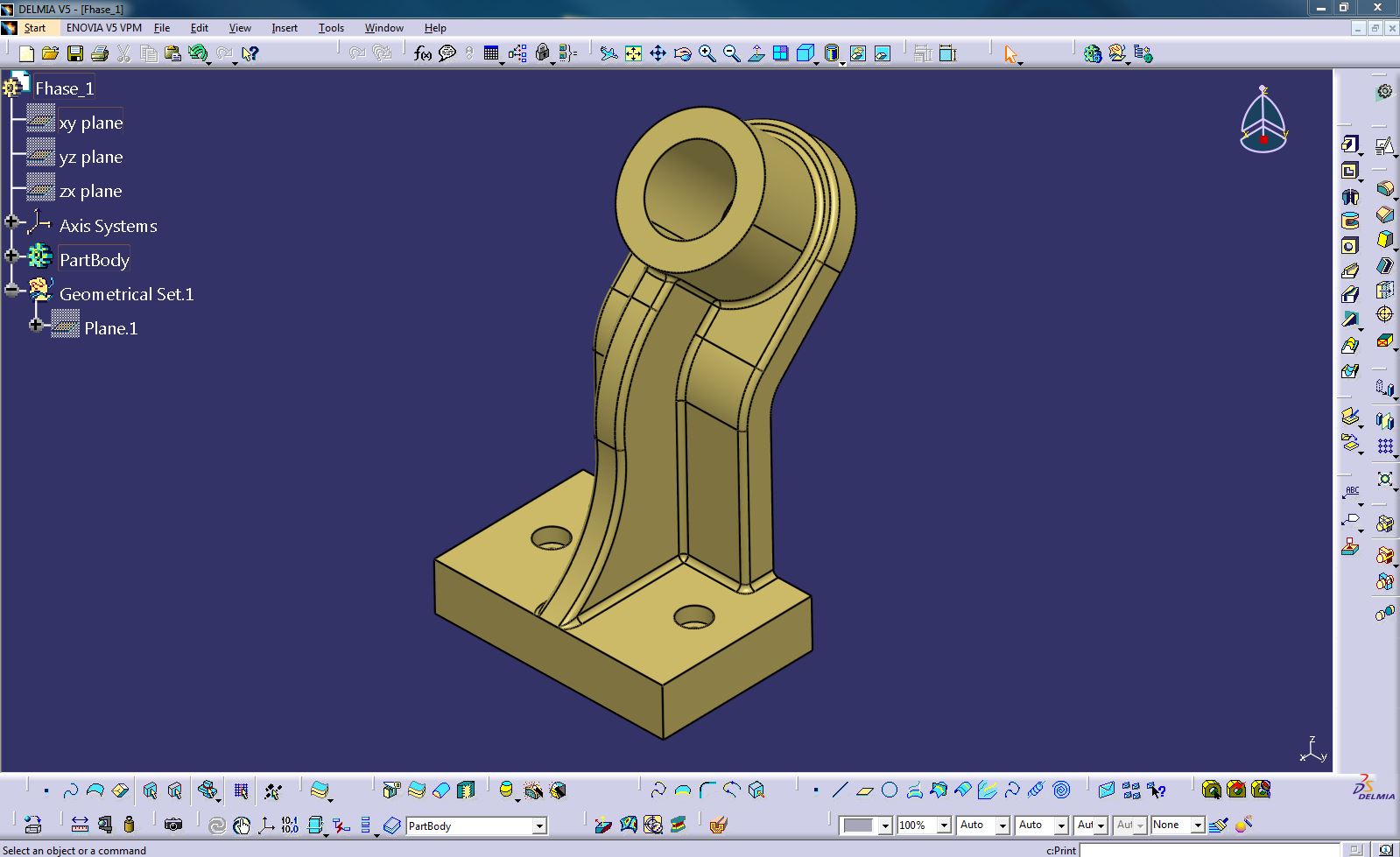Click the Line tool icon
This screenshot has height=857, width=1400.
(x=840, y=790)
